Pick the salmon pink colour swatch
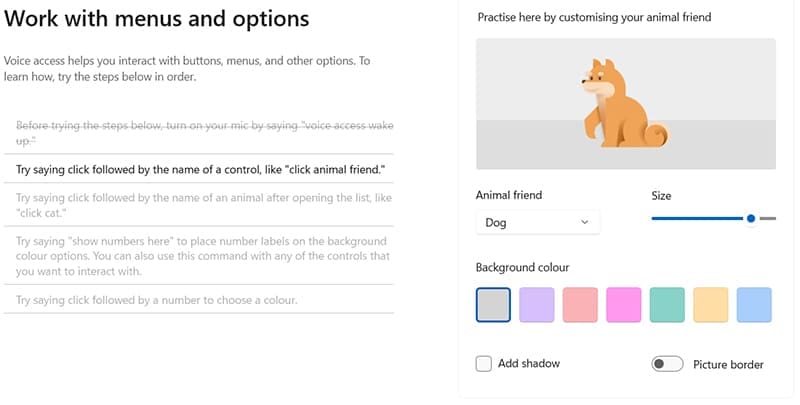The width and height of the screenshot is (800, 405). click(x=580, y=305)
